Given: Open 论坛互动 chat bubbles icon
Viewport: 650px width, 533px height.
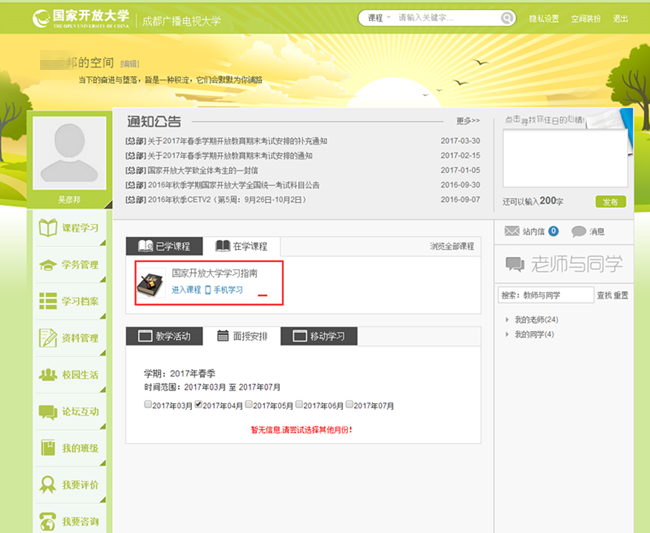Looking at the screenshot, I should point(48,412).
